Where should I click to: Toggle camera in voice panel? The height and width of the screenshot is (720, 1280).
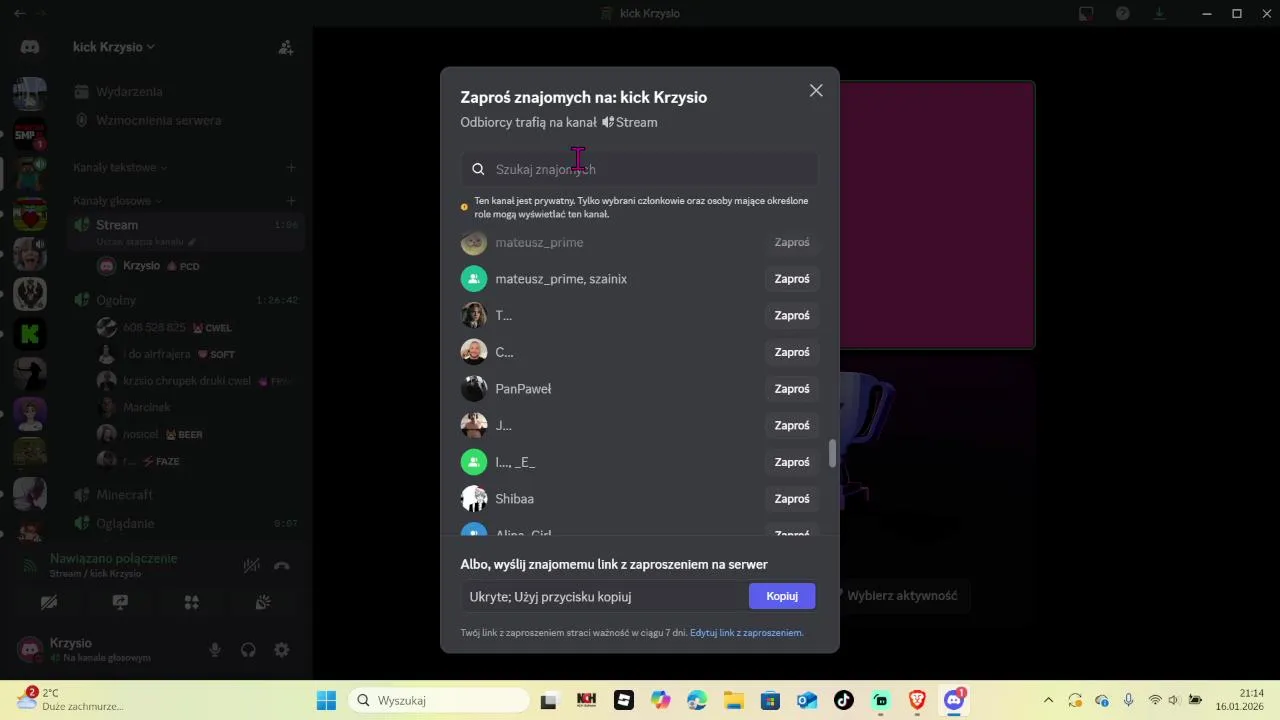[49, 602]
